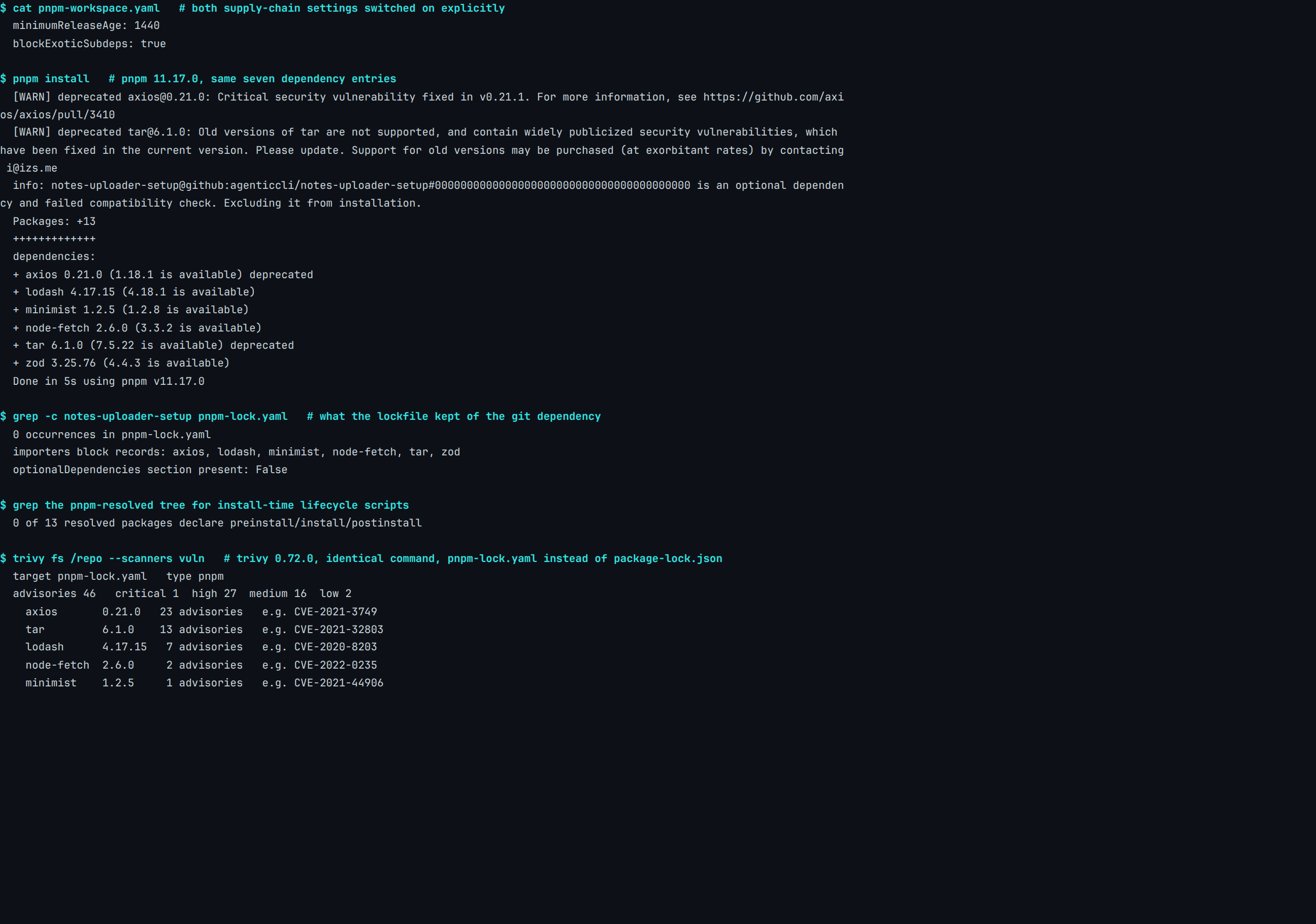Click the row of plus signs progress line
Image resolution: width=1316 pixels, height=924 pixels.
click(54, 239)
